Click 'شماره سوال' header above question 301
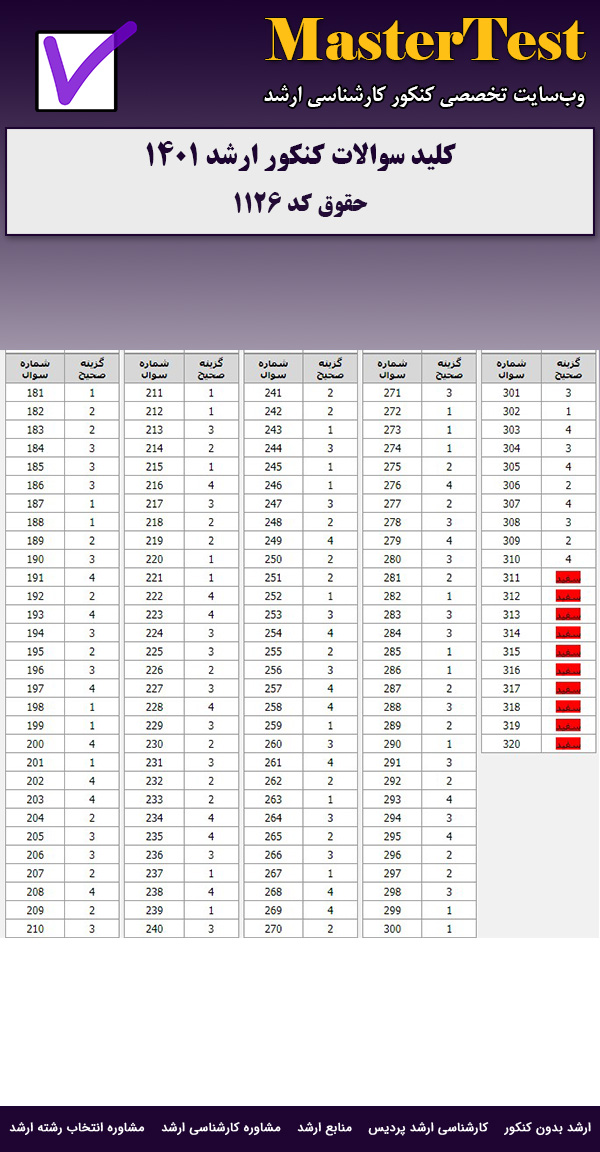This screenshot has width=600, height=1152. (x=511, y=368)
